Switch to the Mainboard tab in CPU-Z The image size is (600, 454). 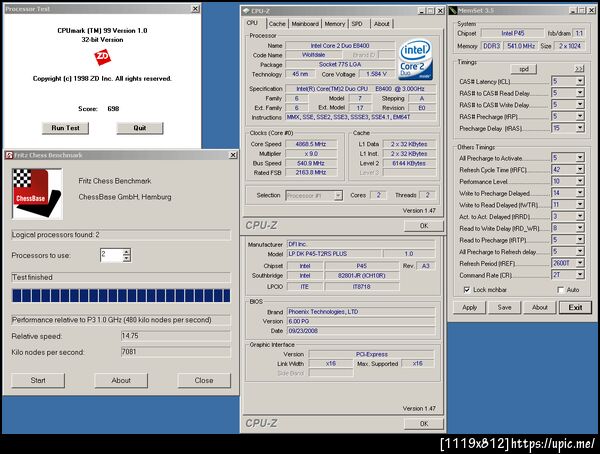305,24
